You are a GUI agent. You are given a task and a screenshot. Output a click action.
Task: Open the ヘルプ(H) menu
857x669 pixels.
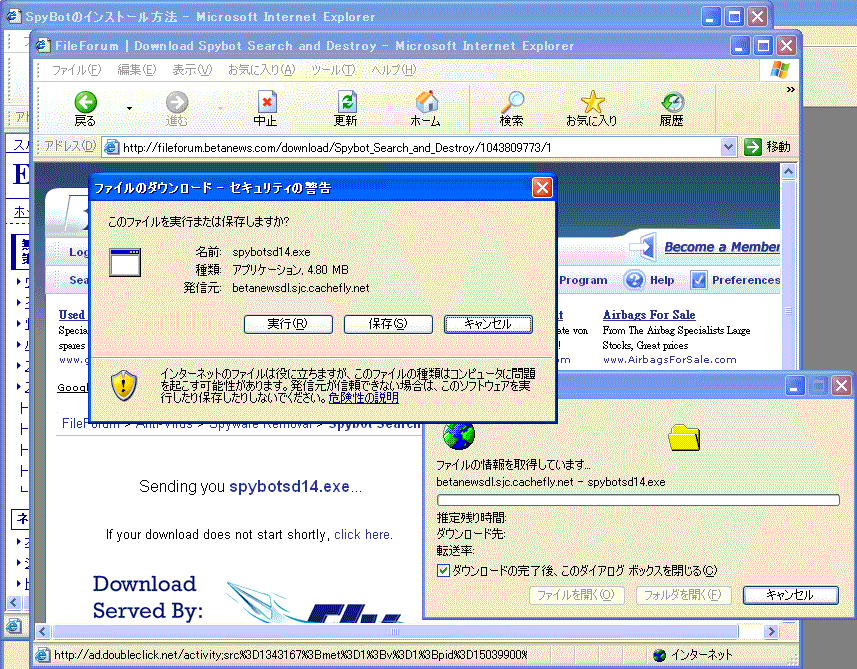(394, 70)
